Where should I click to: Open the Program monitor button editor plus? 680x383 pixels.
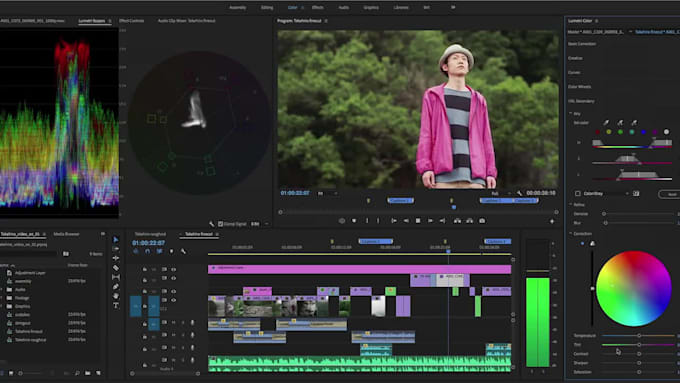(x=552, y=221)
